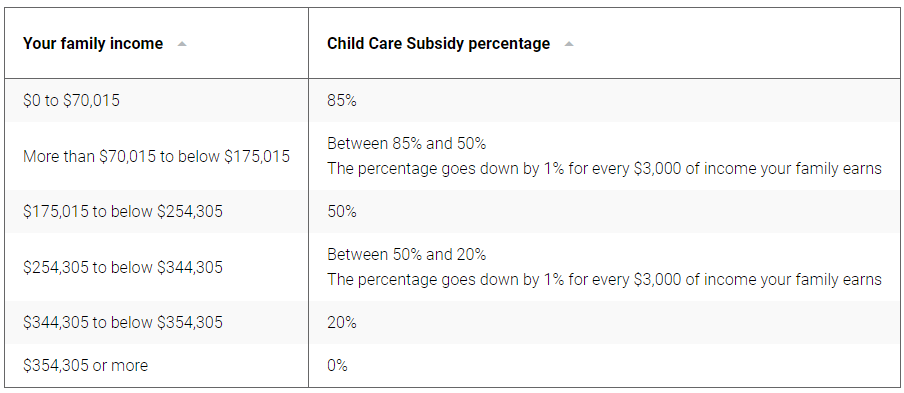904x393 pixels.
Task: Select 'More than $70,015 to below $175,015' cell
Action: [x=156, y=156]
